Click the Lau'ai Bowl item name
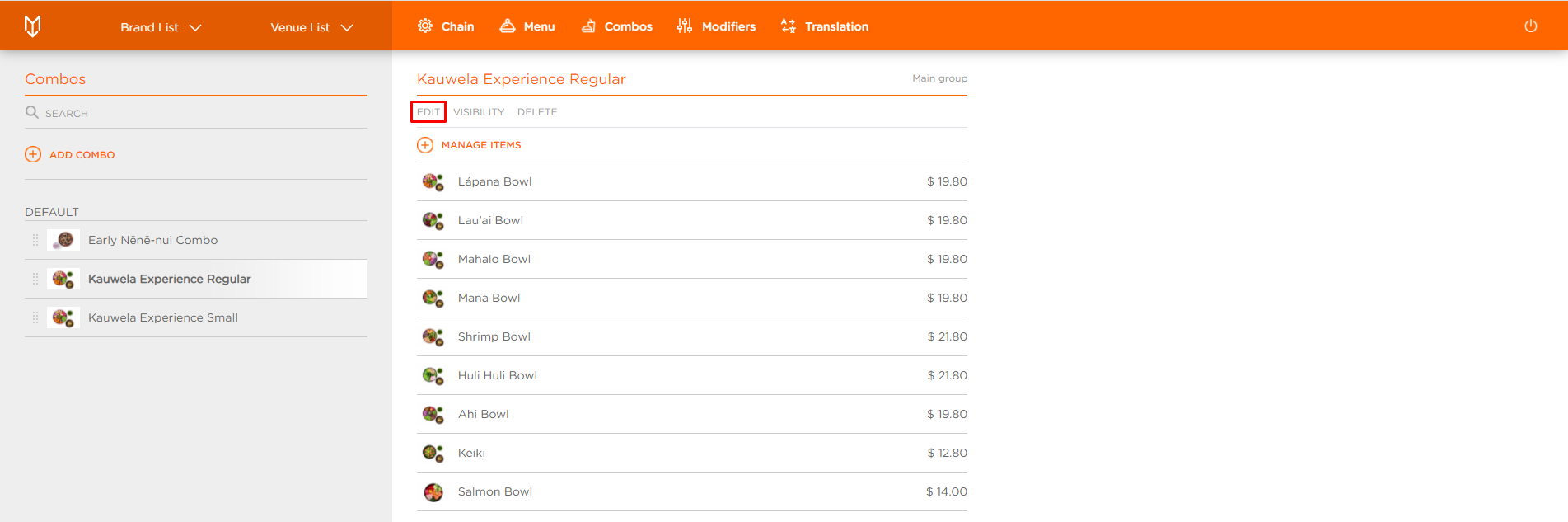This screenshot has width=1568, height=522. click(490, 220)
